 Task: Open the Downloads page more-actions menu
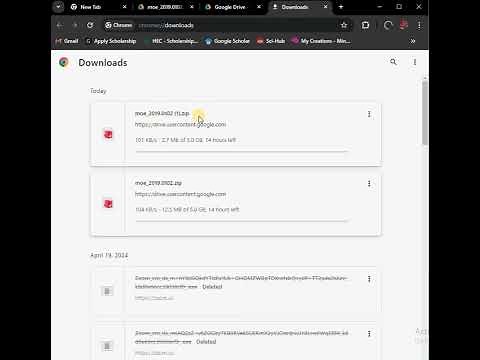(x=415, y=62)
